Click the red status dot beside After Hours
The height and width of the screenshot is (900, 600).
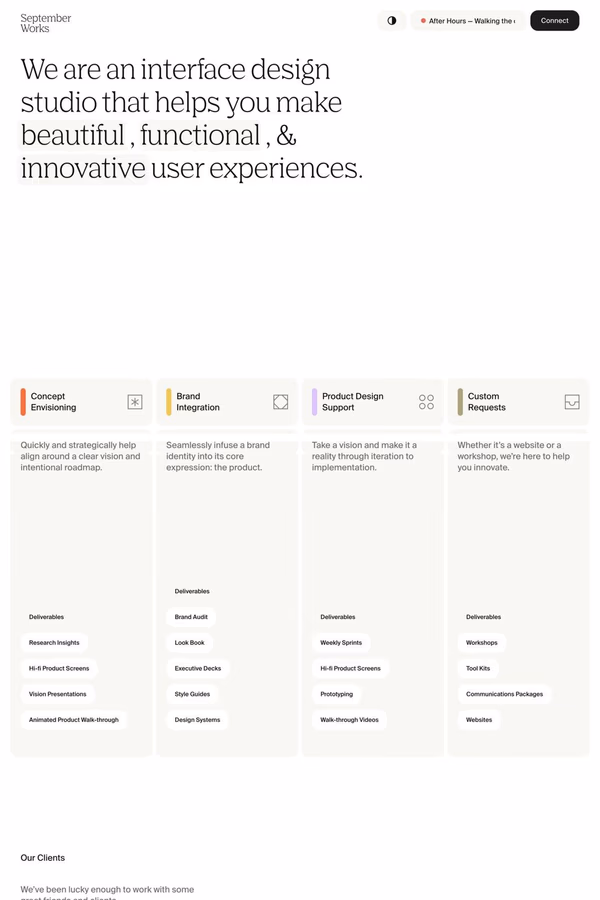[x=423, y=21]
